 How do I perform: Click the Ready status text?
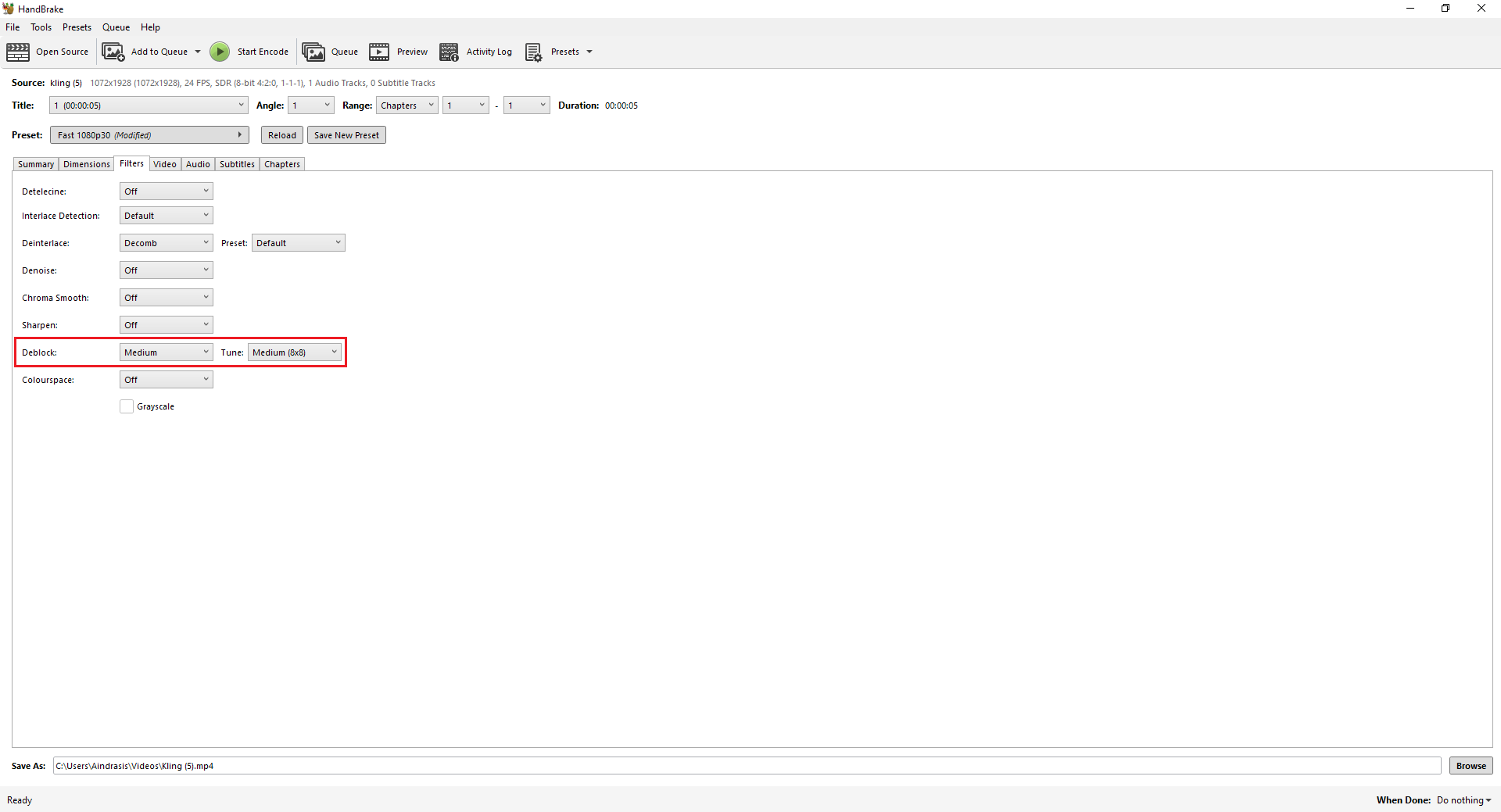pyautogui.click(x=20, y=800)
